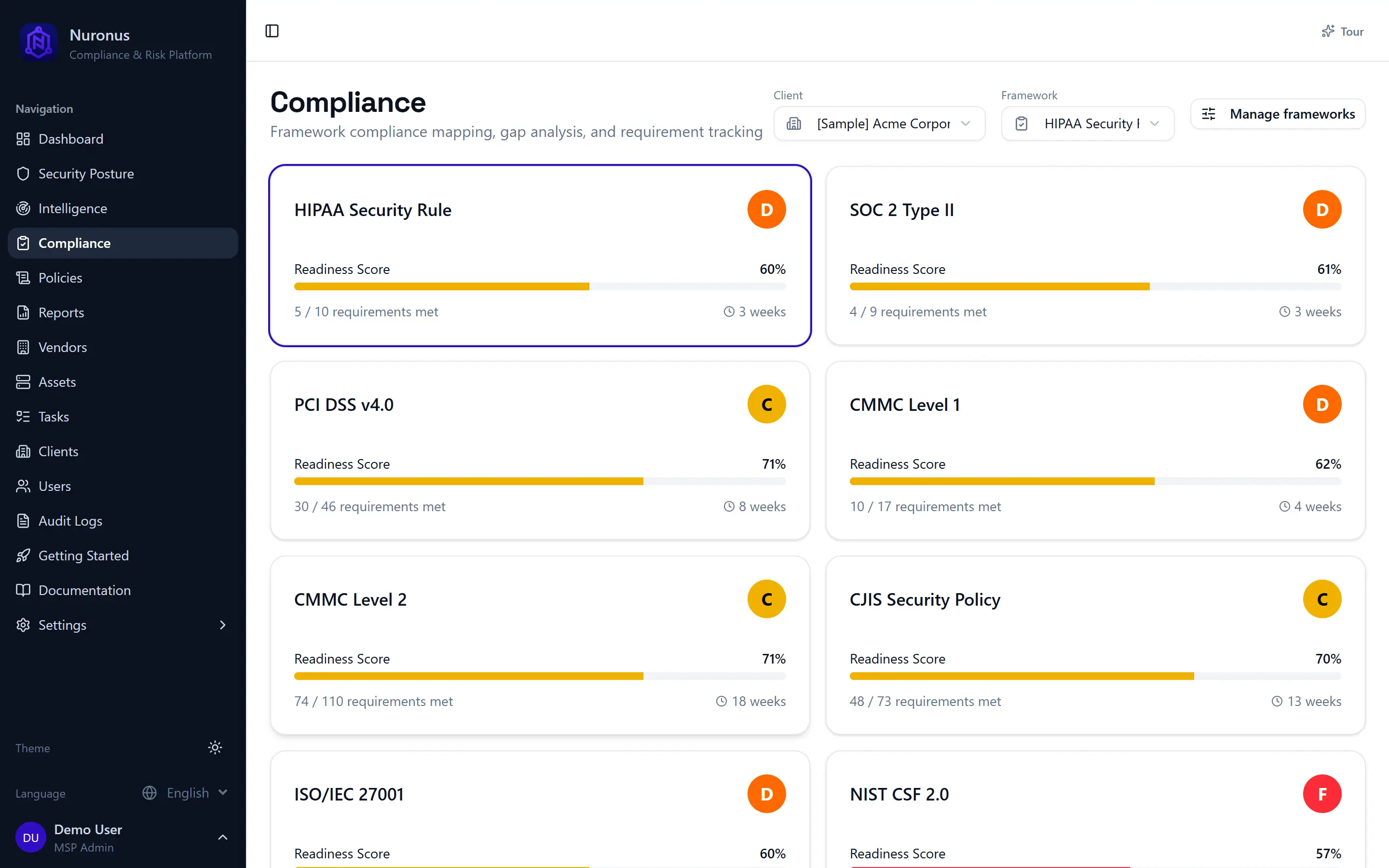Select the Compliance nav item

pos(123,243)
